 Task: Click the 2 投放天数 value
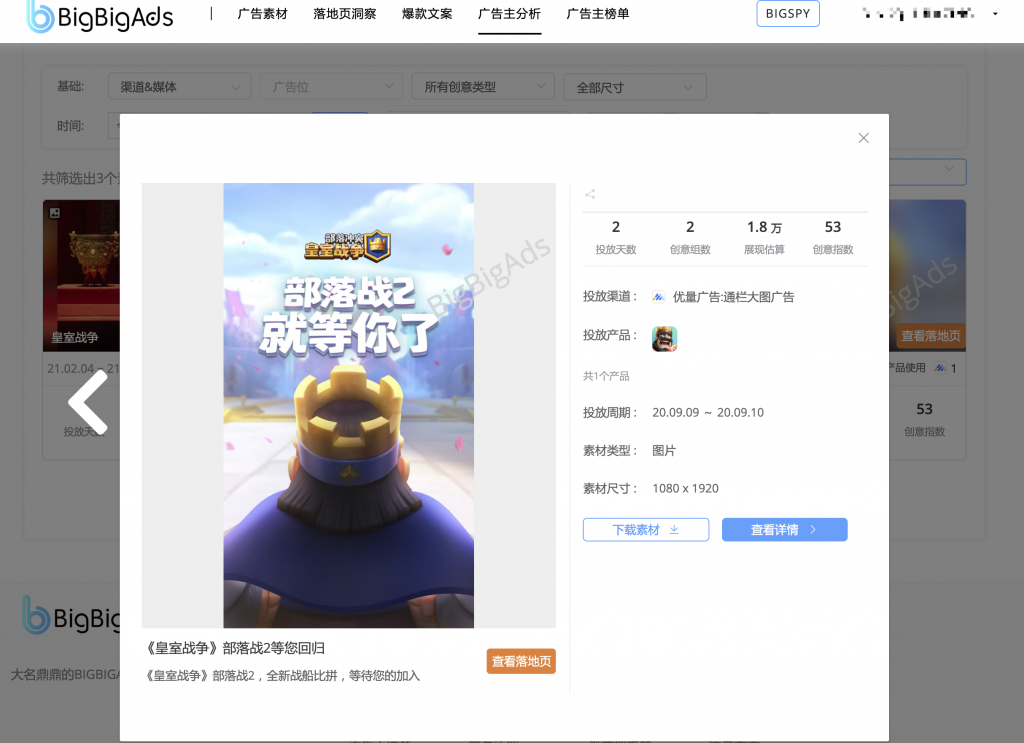coord(616,227)
